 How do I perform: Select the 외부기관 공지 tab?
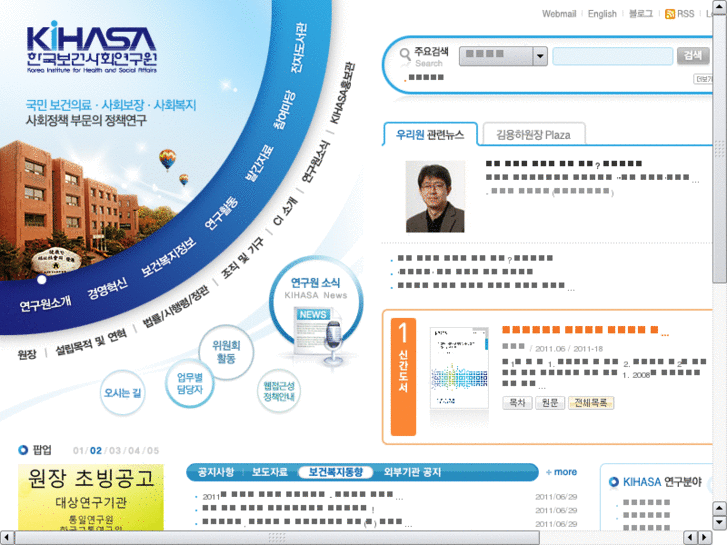click(412, 472)
